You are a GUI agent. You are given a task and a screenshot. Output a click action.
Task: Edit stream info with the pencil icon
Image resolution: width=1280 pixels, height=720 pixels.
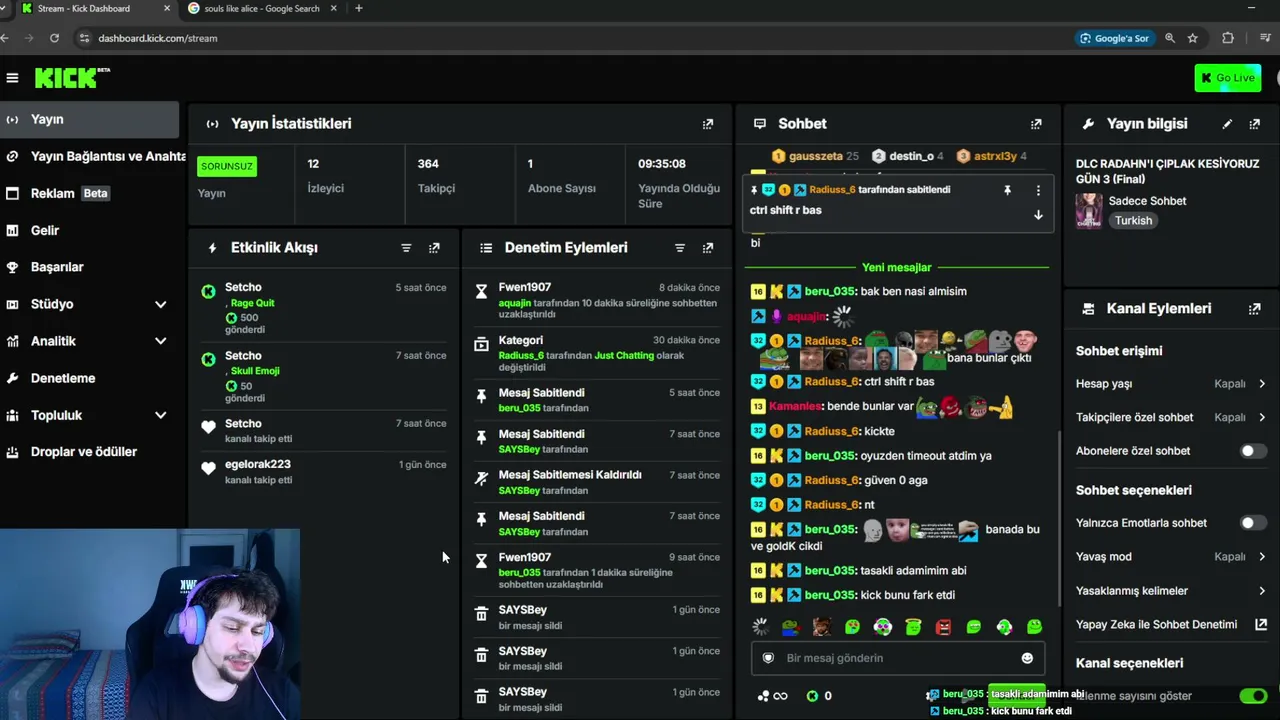(x=1227, y=124)
